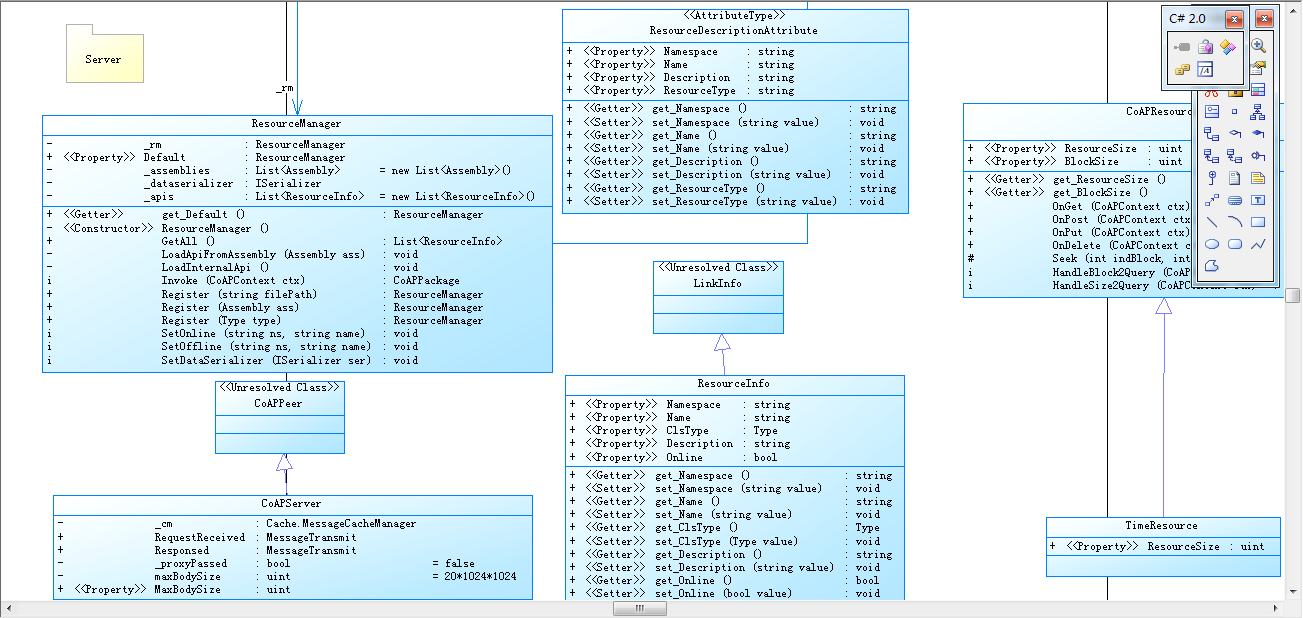Click the BlockSize property row
Viewport: 1303px width, 618px height.
[1081, 161]
